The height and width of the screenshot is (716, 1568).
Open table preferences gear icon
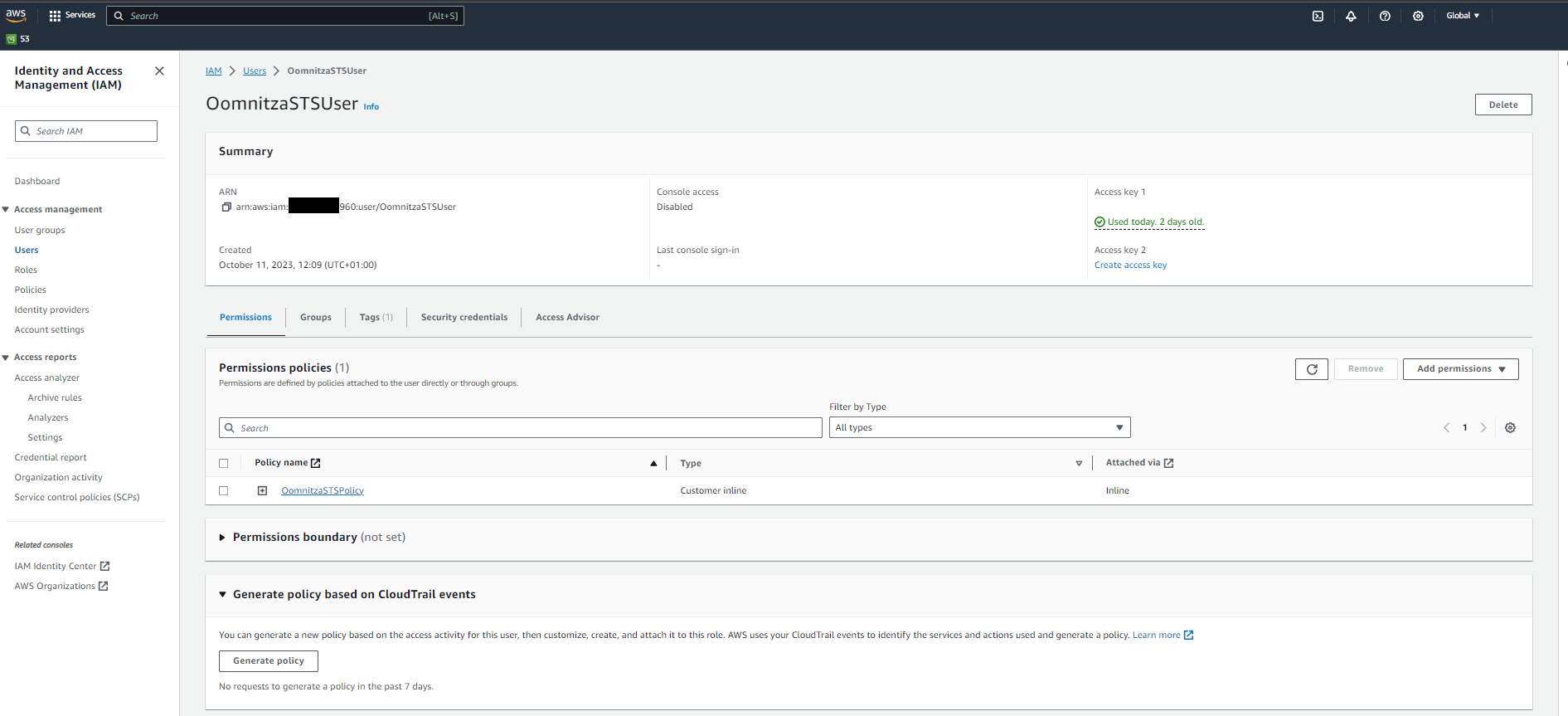click(x=1510, y=428)
